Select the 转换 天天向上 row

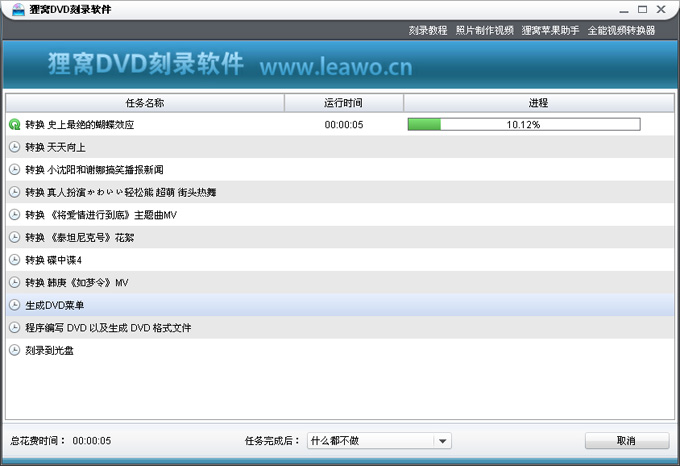340,147
